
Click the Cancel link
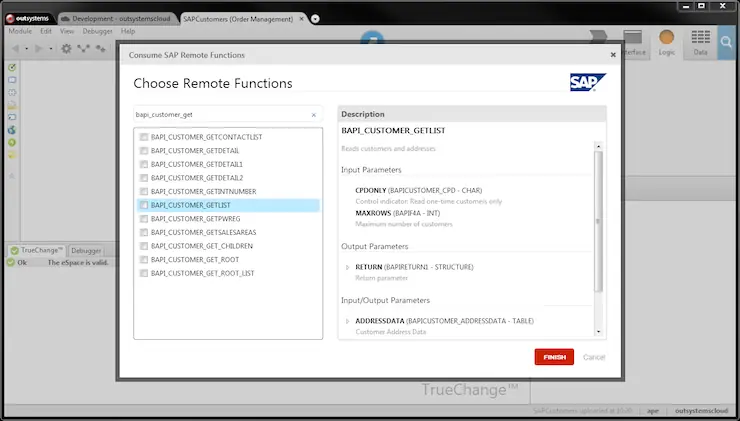coord(594,357)
